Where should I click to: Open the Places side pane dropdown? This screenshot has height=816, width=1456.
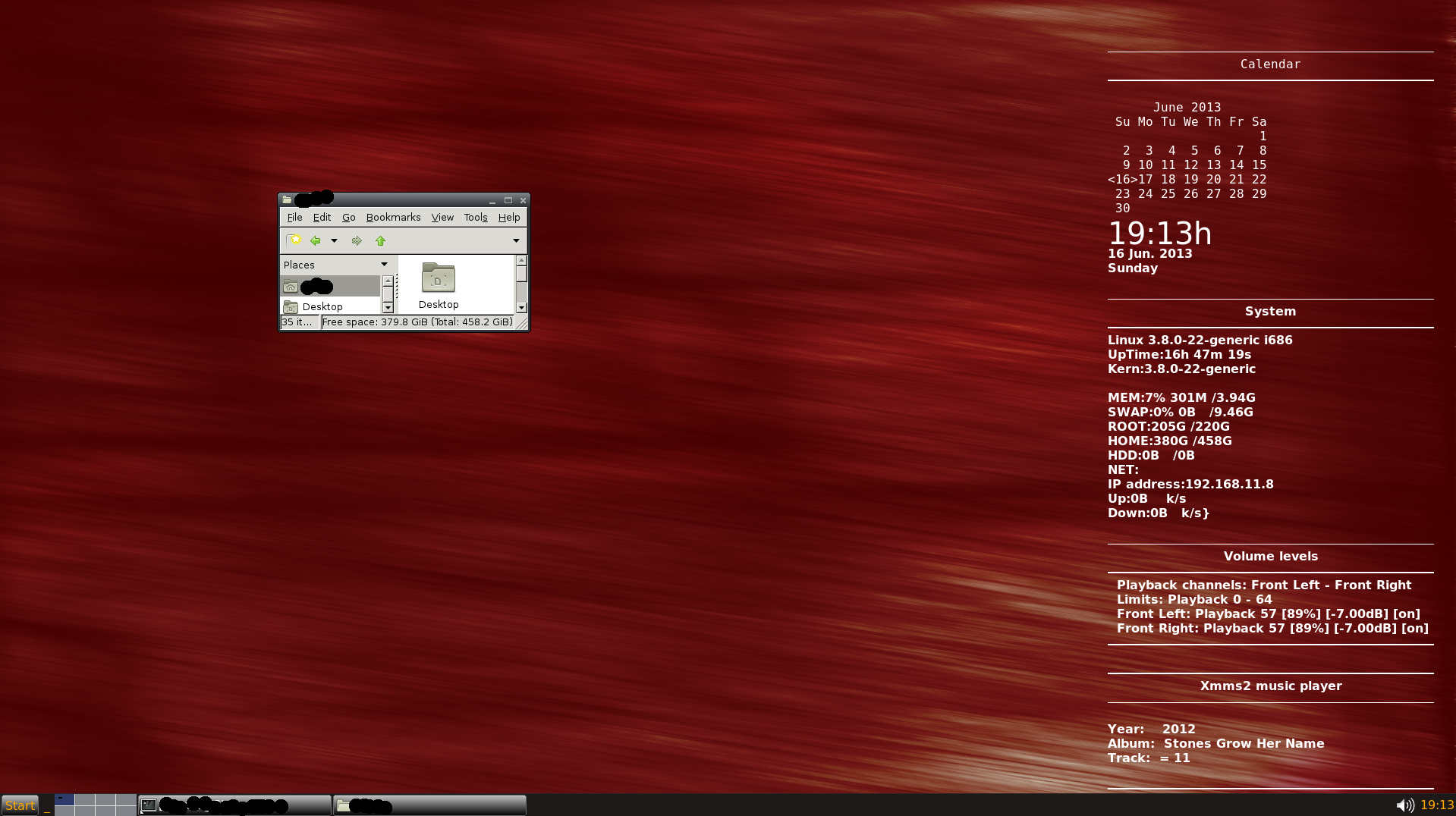click(384, 265)
